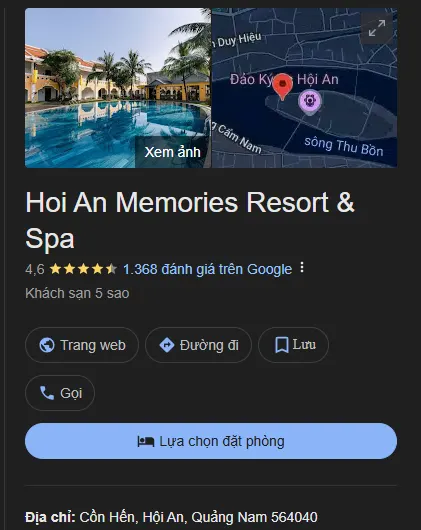Click the sông Thu Bồn label on map
The width and height of the screenshot is (421, 530).
tap(344, 147)
